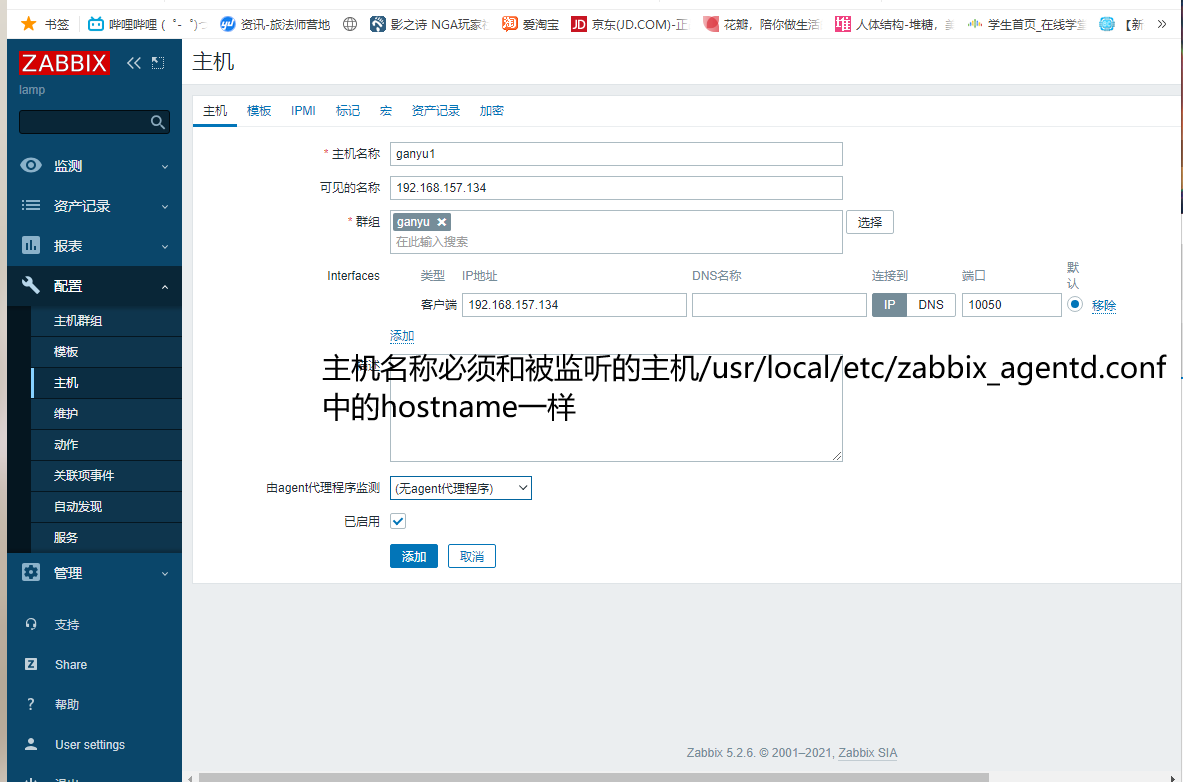The height and width of the screenshot is (782, 1183).
Task: Click the Zabbix logo
Action: 64,63
